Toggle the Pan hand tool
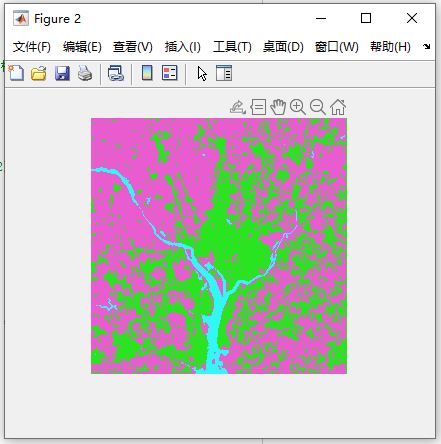This screenshot has height=444, width=441. [x=278, y=107]
